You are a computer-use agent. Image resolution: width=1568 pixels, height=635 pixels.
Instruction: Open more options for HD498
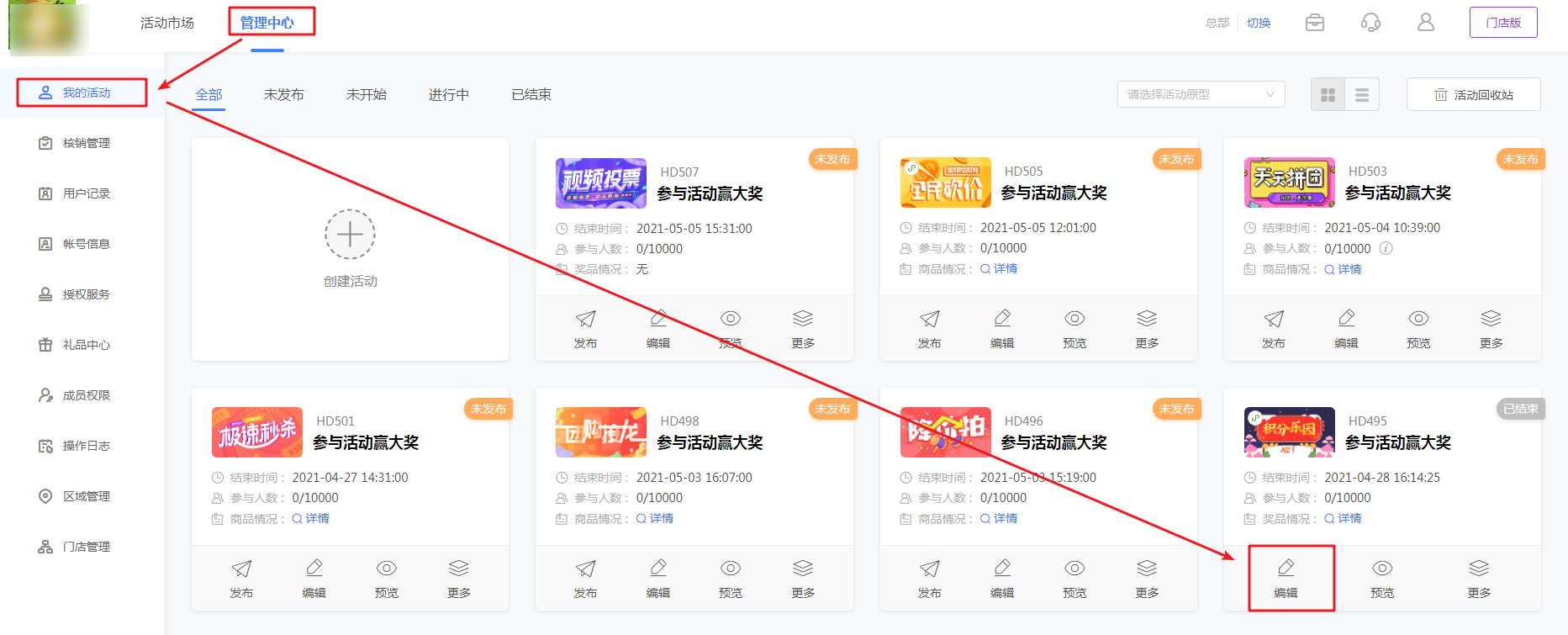pos(803,579)
